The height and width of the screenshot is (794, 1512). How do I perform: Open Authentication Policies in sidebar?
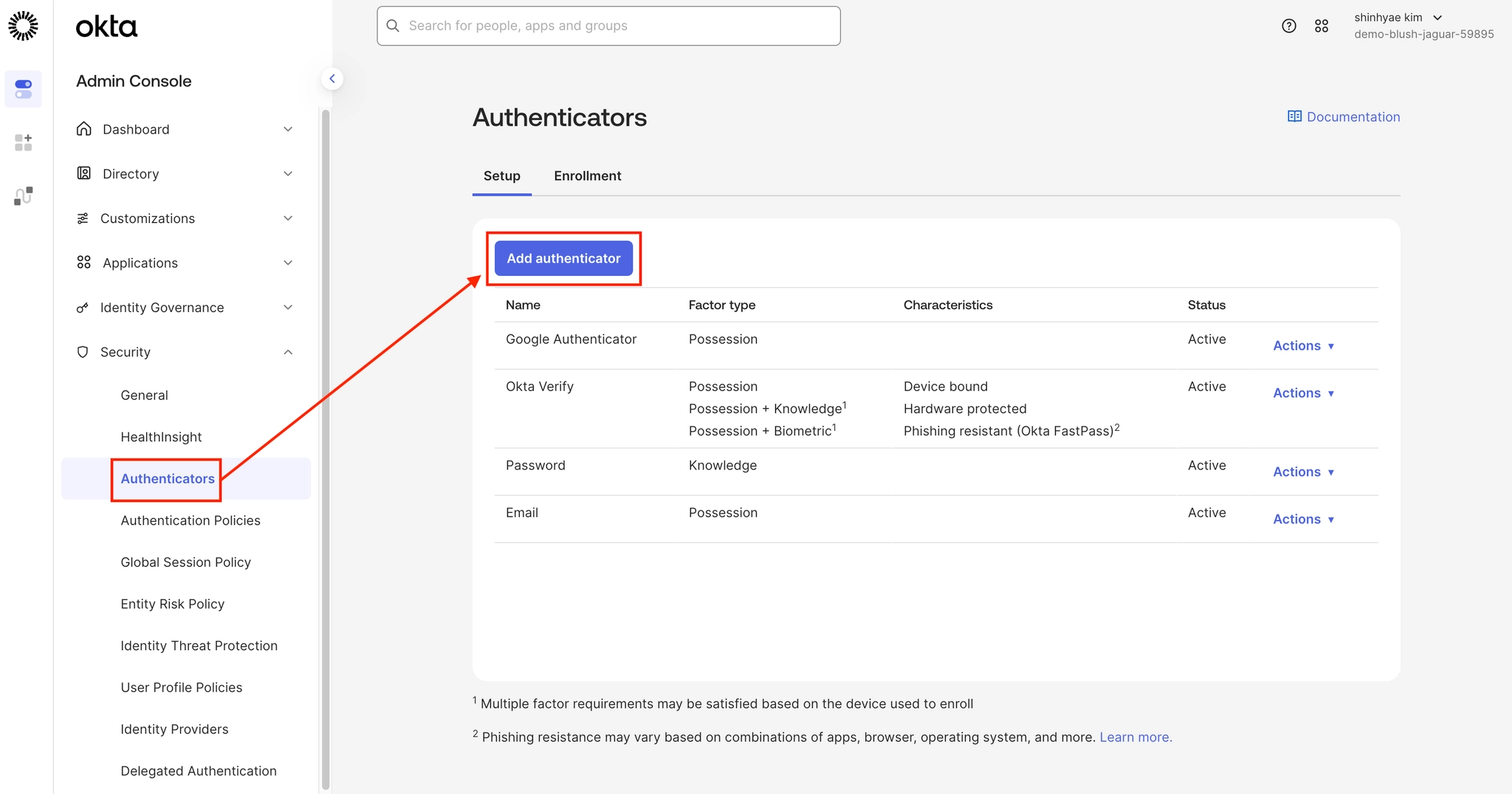point(190,521)
